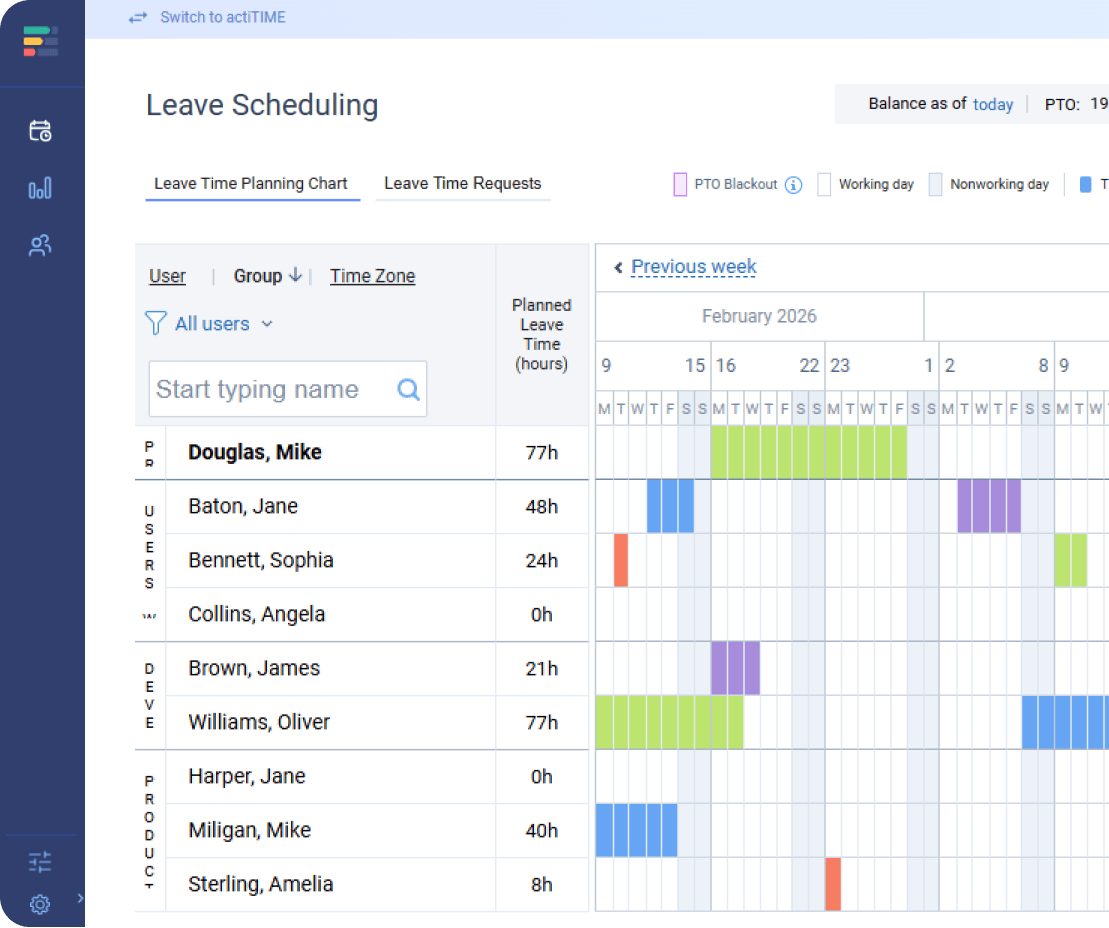
Task: Click the PTO Blackout purple legend swatch
Action: click(680, 185)
